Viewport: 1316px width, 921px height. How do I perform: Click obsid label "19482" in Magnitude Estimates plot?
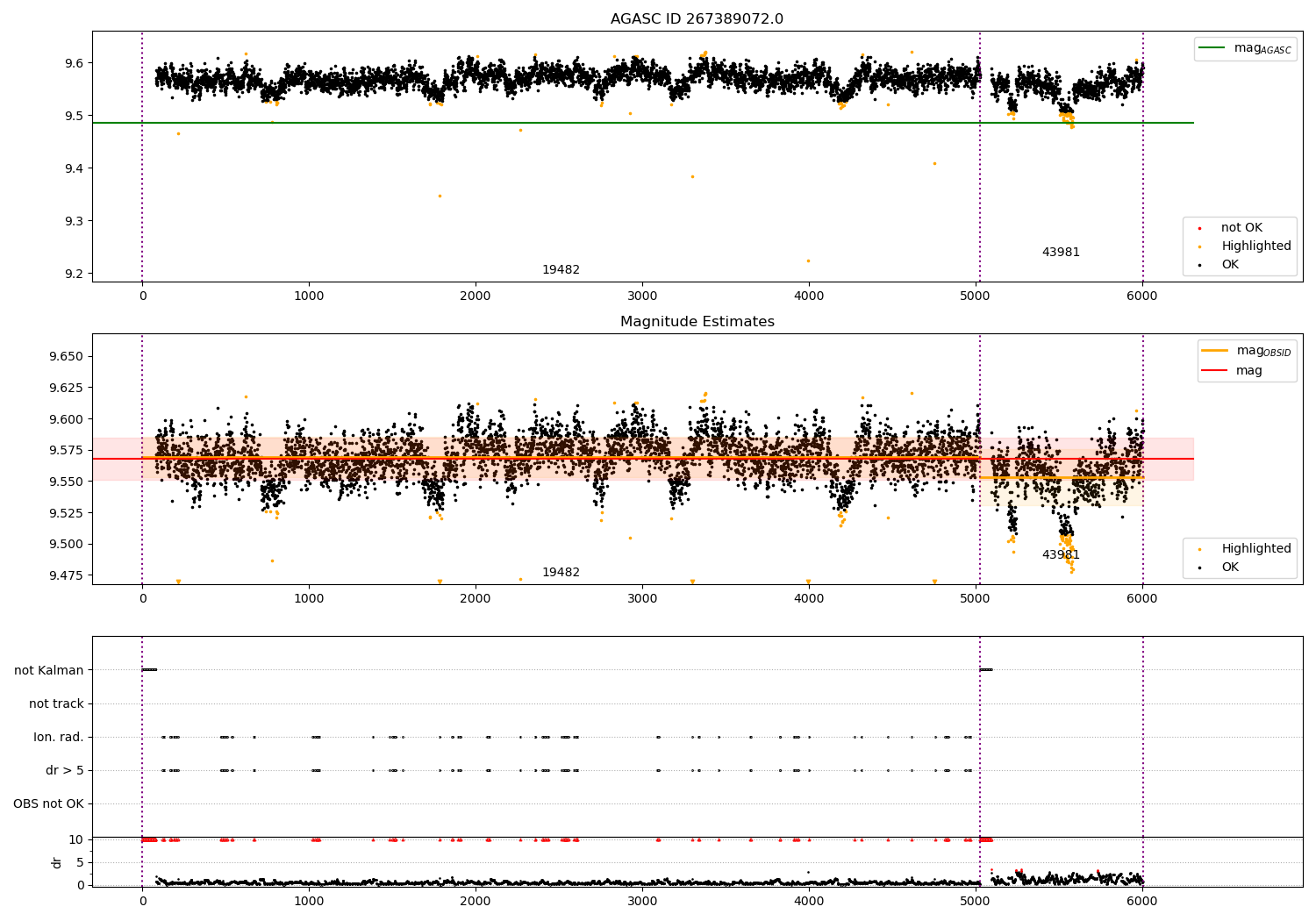pos(561,573)
